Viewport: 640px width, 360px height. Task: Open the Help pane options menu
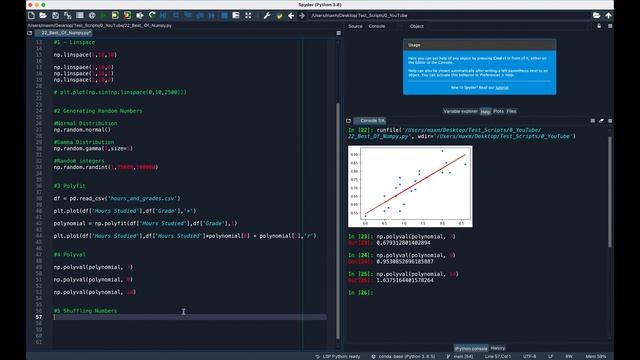(x=610, y=26)
